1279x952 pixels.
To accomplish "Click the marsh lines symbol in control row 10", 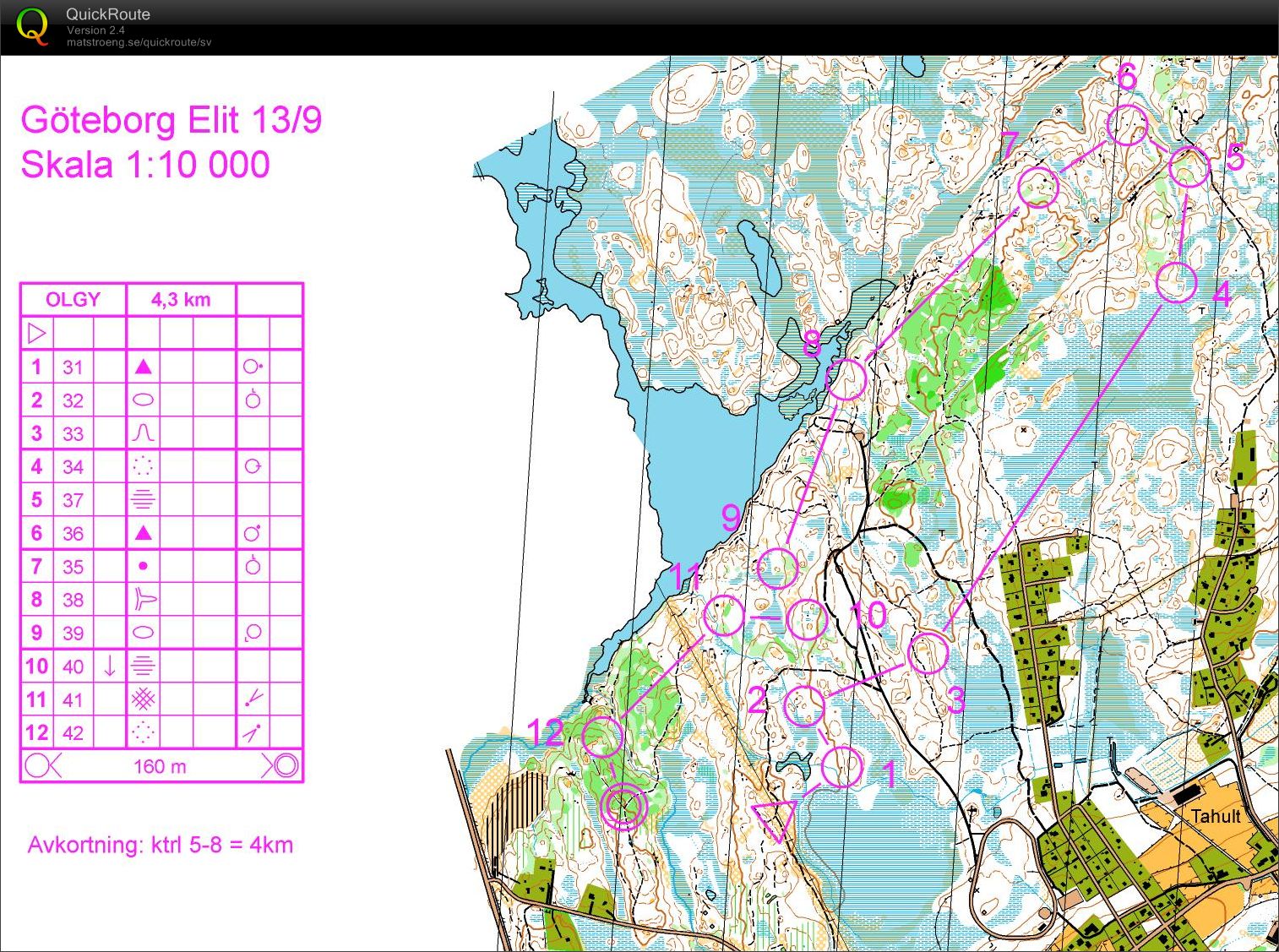I will click(x=144, y=666).
